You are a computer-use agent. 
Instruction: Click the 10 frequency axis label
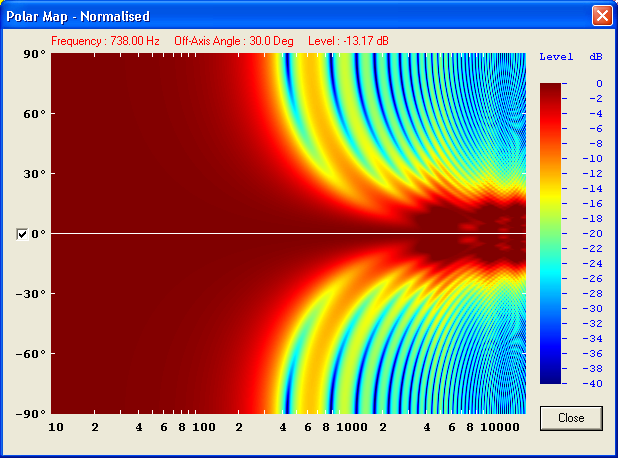point(56,427)
